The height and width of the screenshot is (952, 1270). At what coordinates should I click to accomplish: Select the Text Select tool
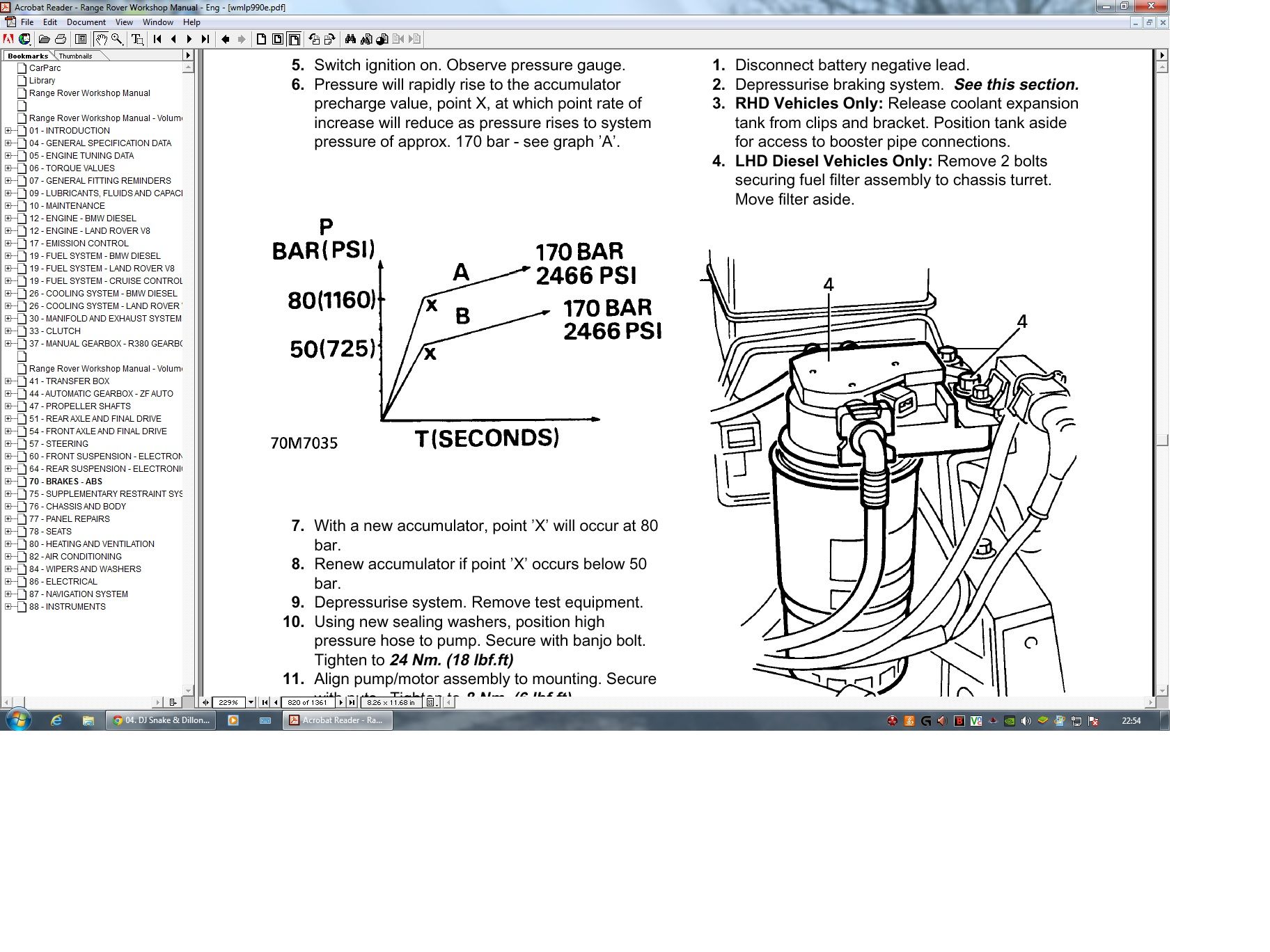pyautogui.click(x=137, y=40)
